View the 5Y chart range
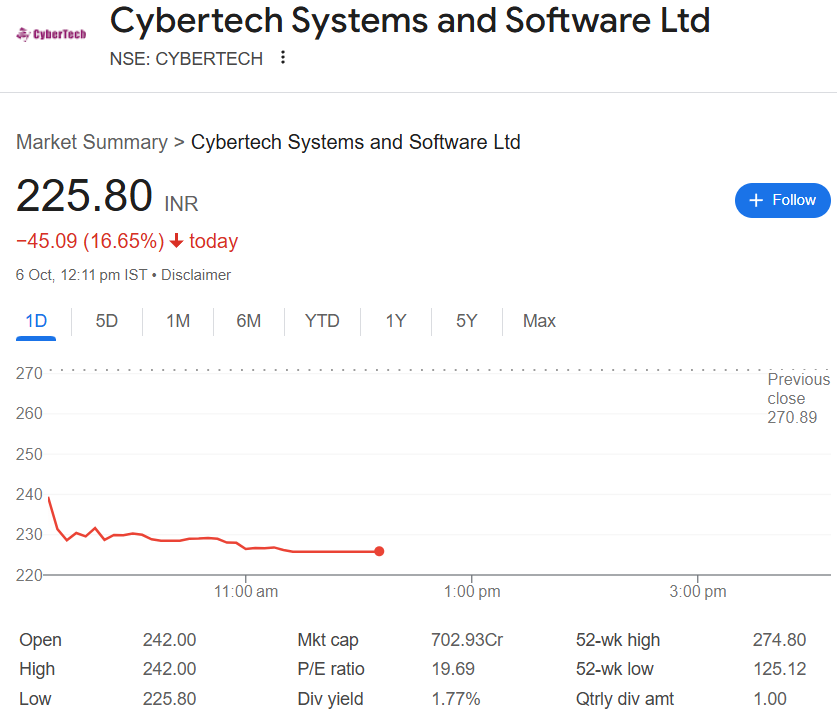837x715 pixels. coord(467,321)
